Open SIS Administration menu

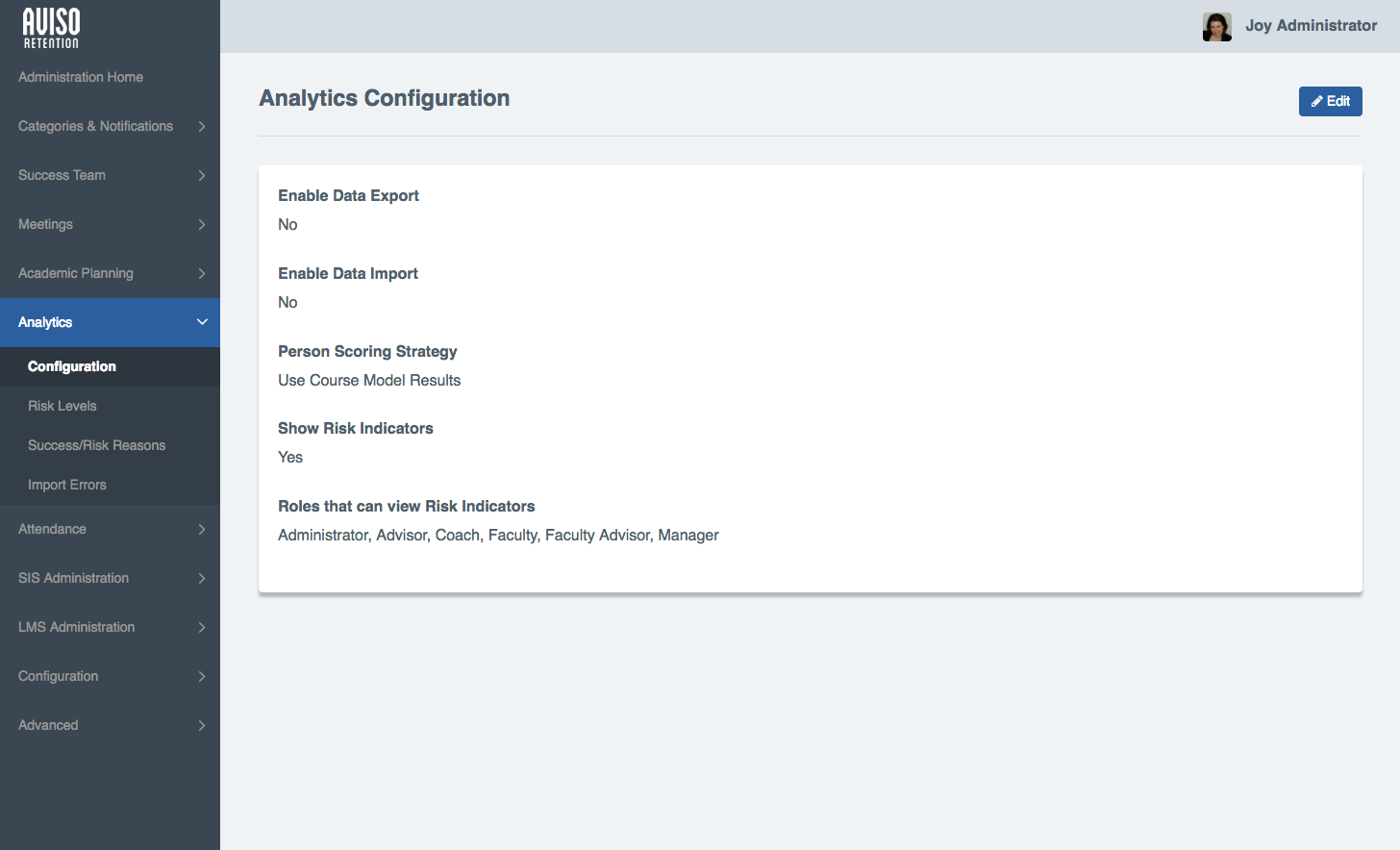[x=73, y=578]
